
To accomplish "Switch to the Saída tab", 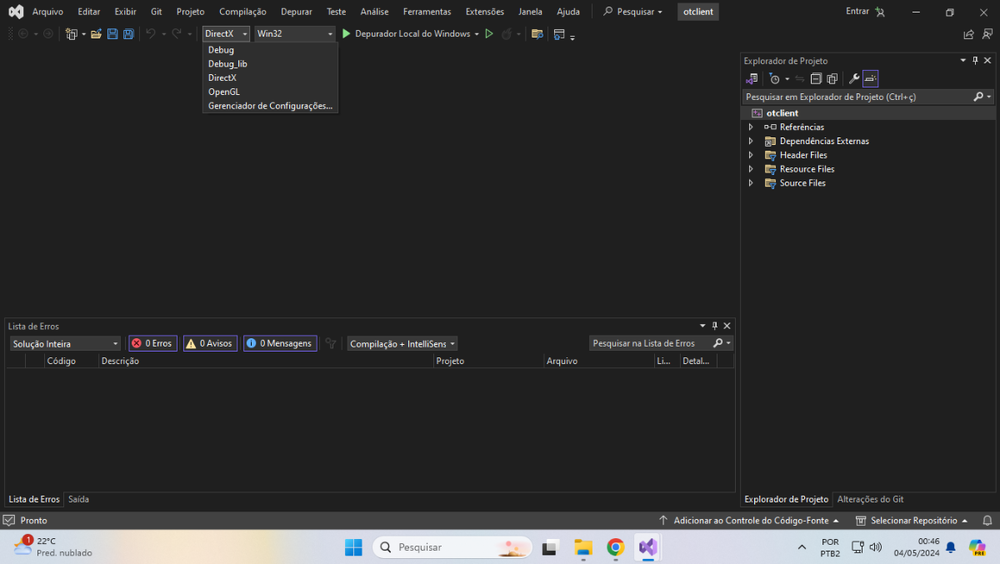I will click(x=78, y=499).
